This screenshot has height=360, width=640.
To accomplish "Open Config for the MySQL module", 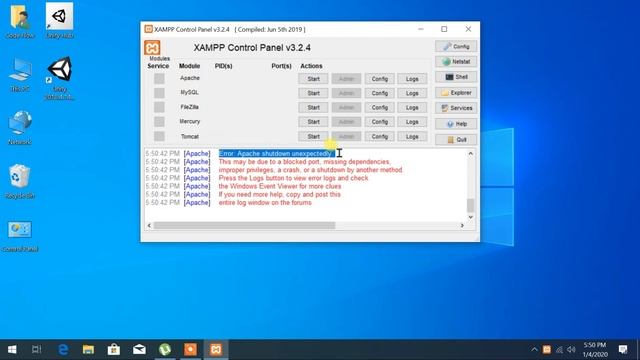I will (x=380, y=93).
